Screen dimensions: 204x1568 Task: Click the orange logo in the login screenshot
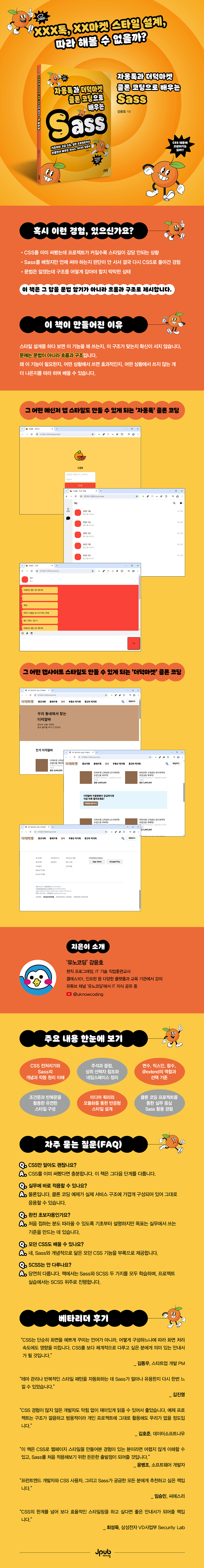[80, 456]
